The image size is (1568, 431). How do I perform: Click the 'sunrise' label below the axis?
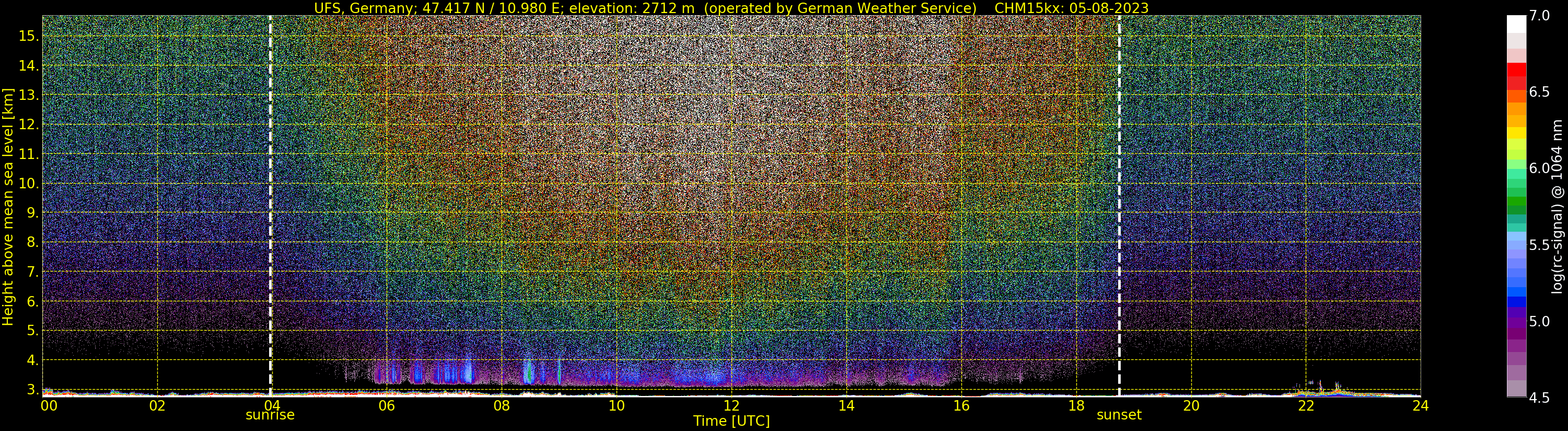click(x=270, y=415)
